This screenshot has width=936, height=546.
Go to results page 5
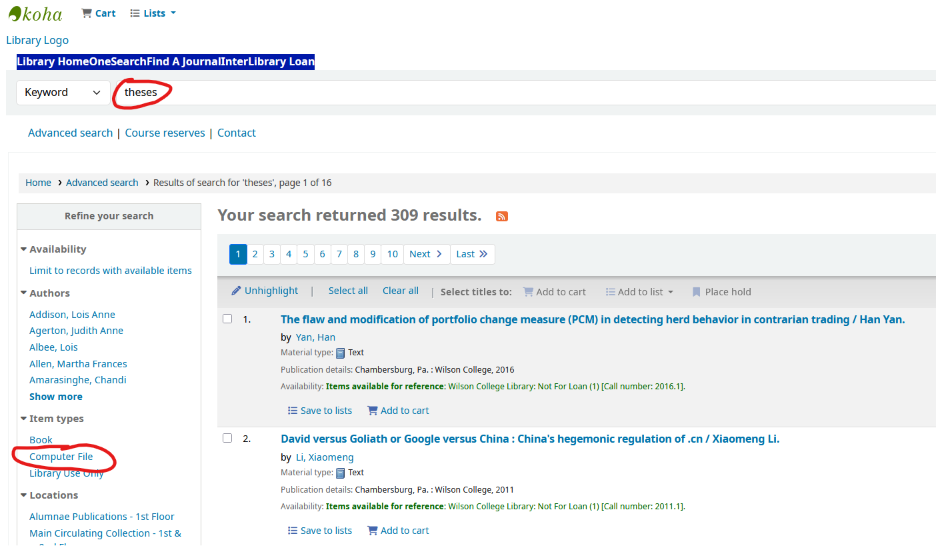pyautogui.click(x=305, y=254)
